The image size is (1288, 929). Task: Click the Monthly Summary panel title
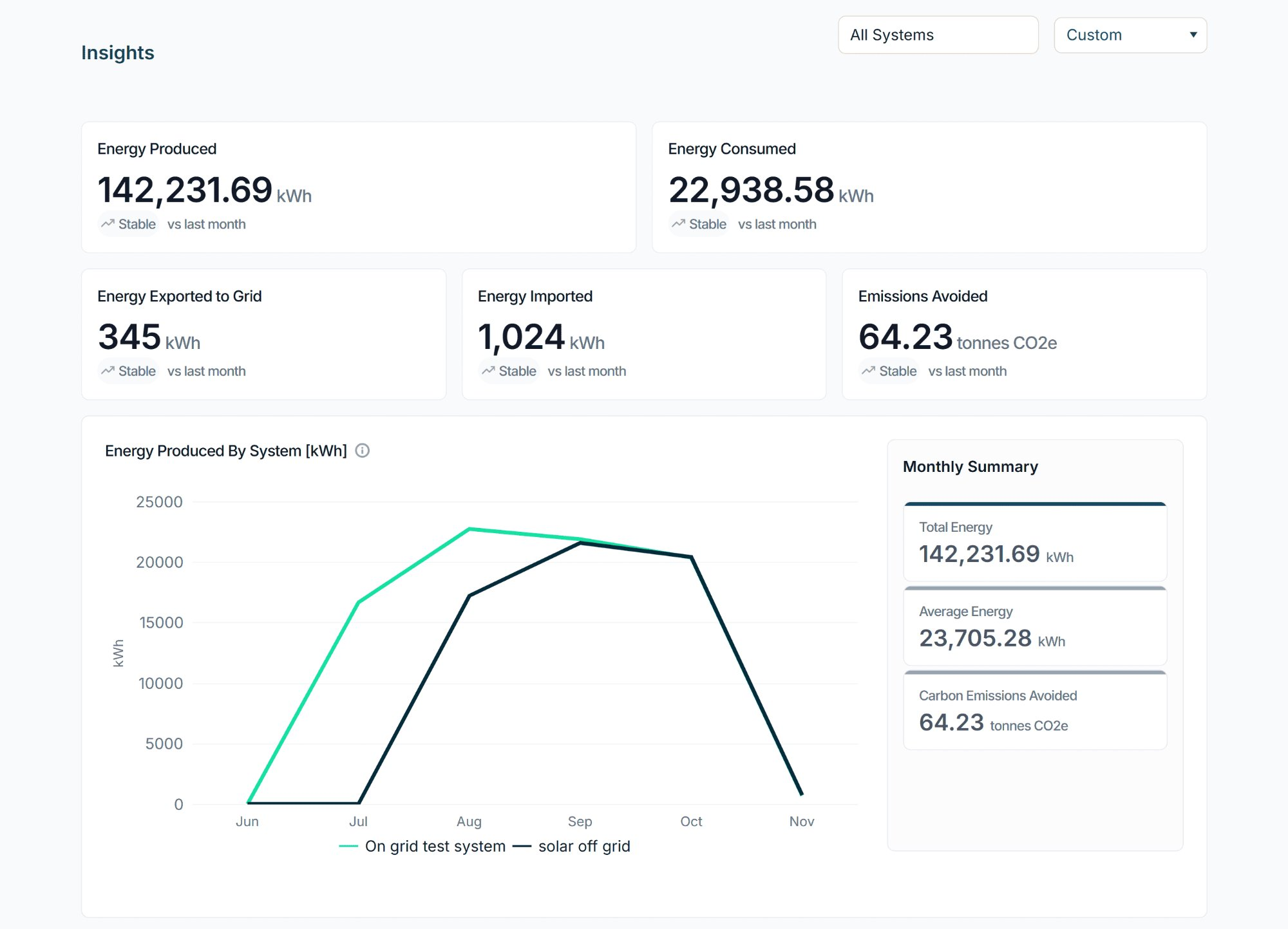pos(970,466)
